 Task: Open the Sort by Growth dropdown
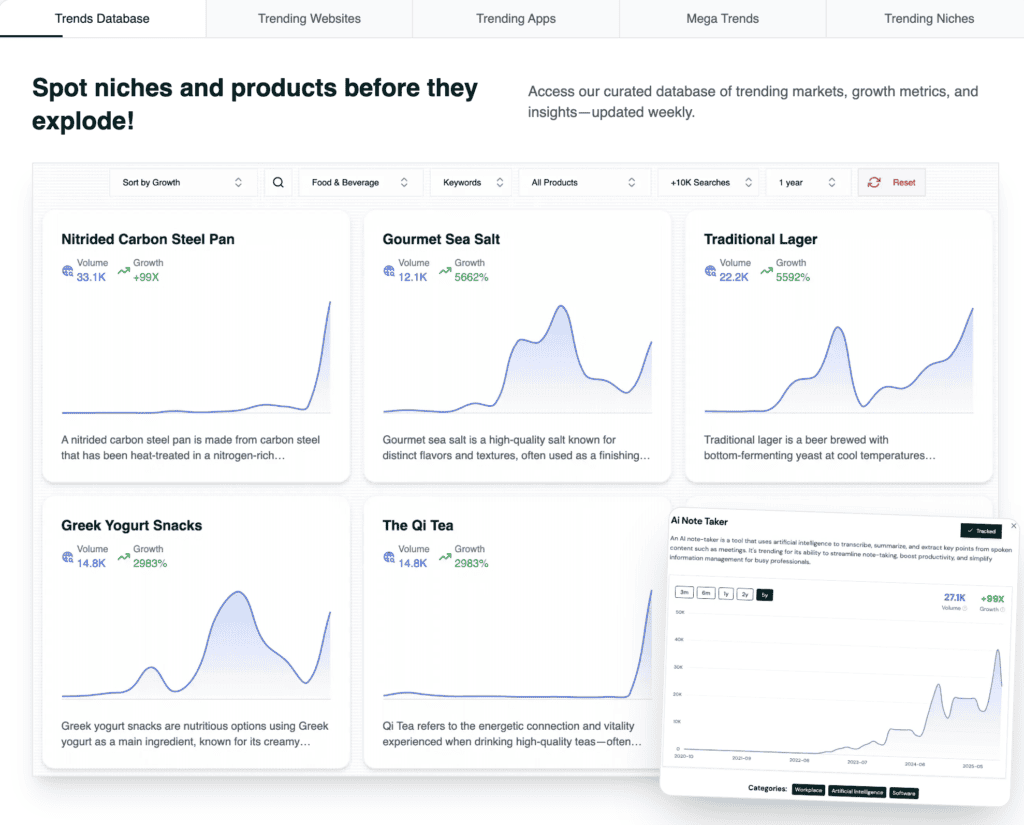(181, 183)
